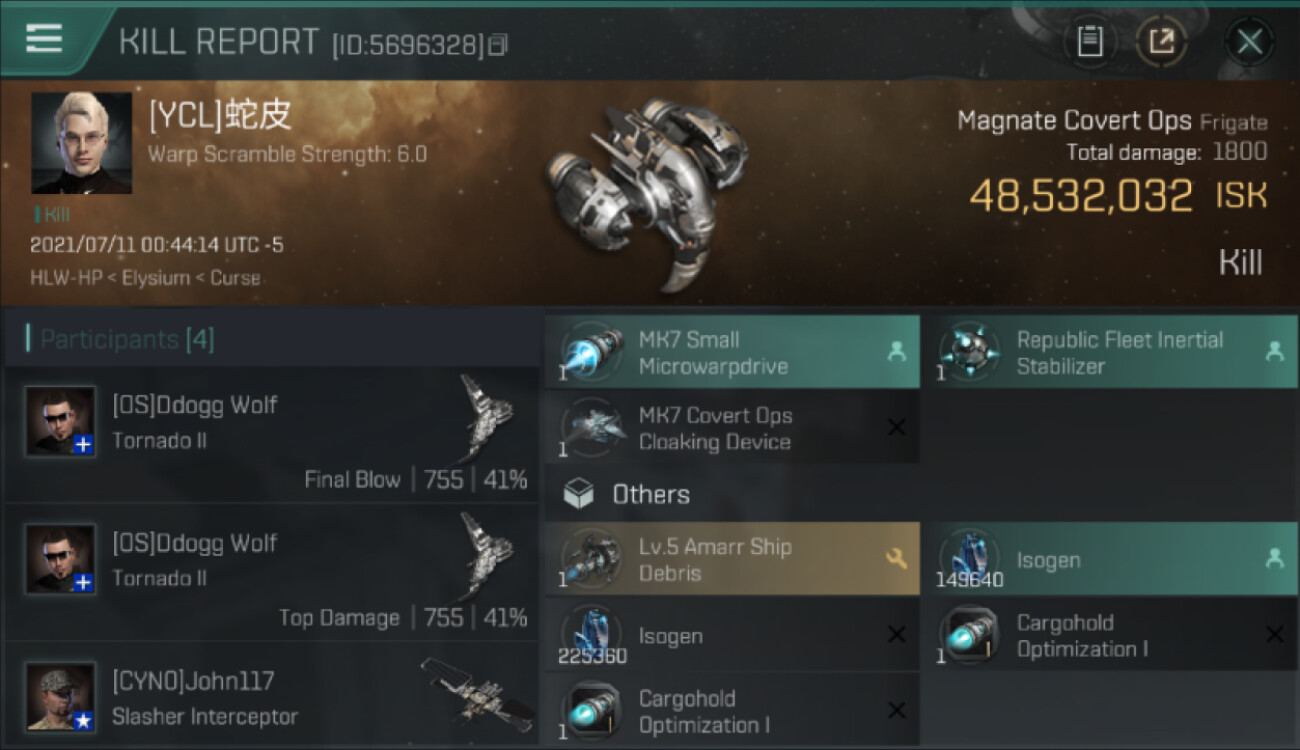Close the kill report window

1249,42
